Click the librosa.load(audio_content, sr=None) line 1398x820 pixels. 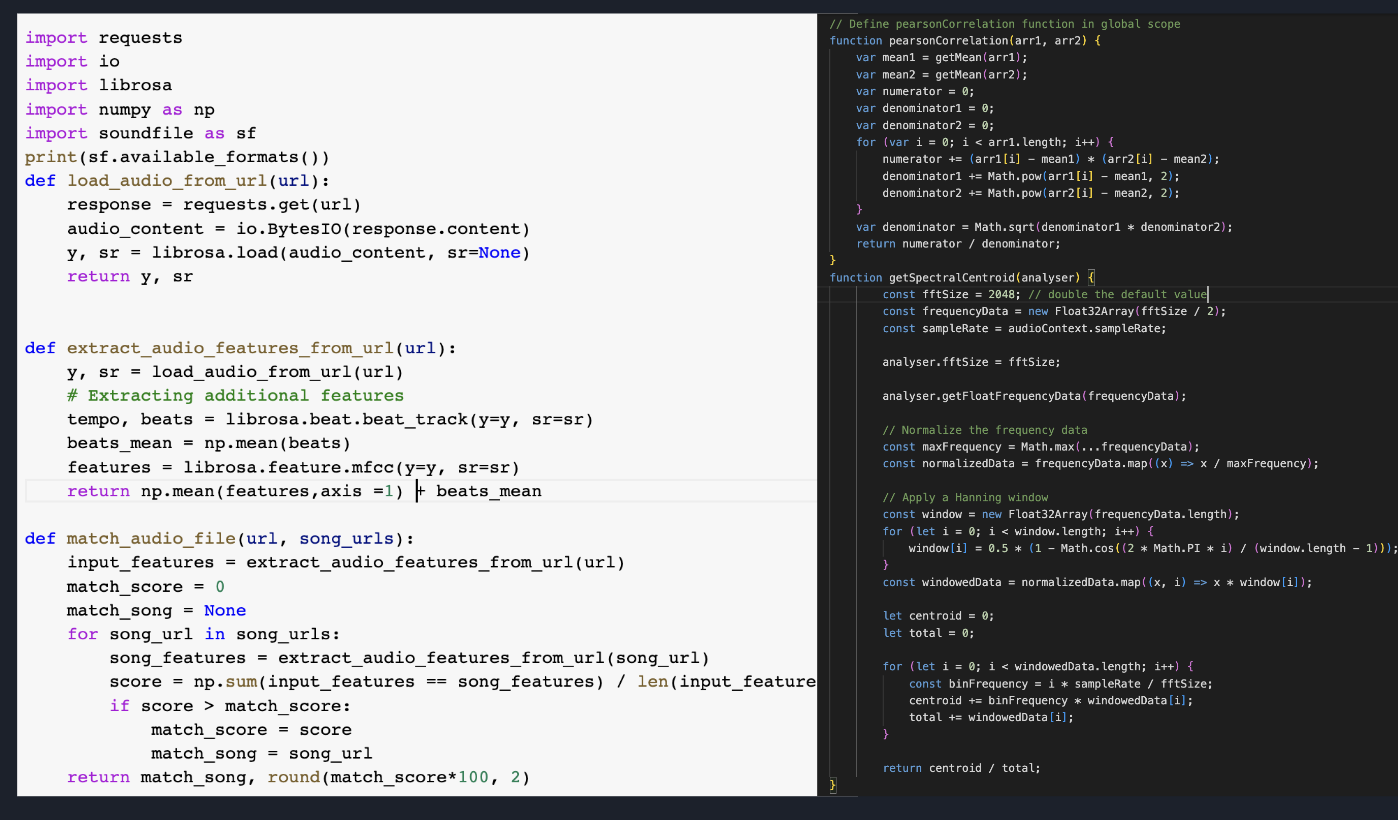pos(298,253)
